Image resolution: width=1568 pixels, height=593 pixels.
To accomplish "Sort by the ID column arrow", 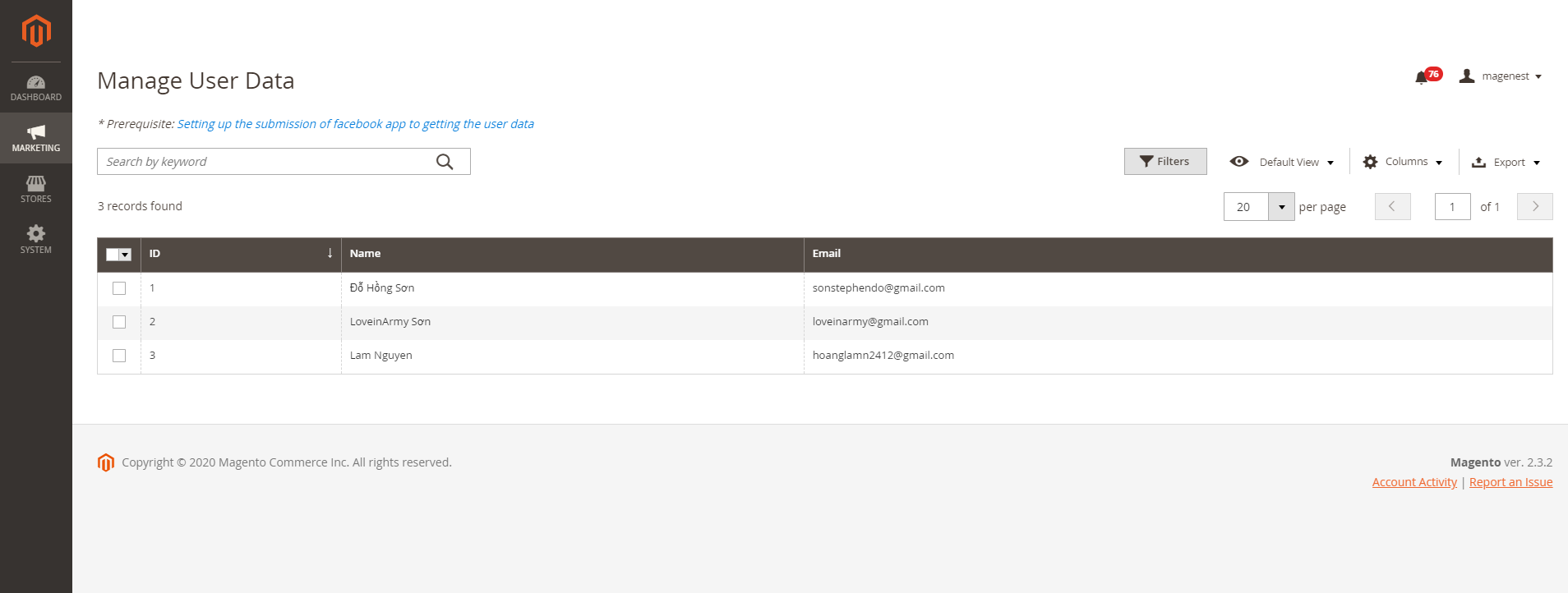I will click(x=330, y=254).
